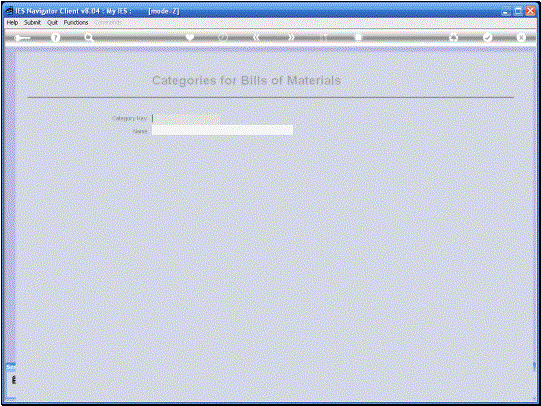Click the key icon in the toolbar

(22, 38)
